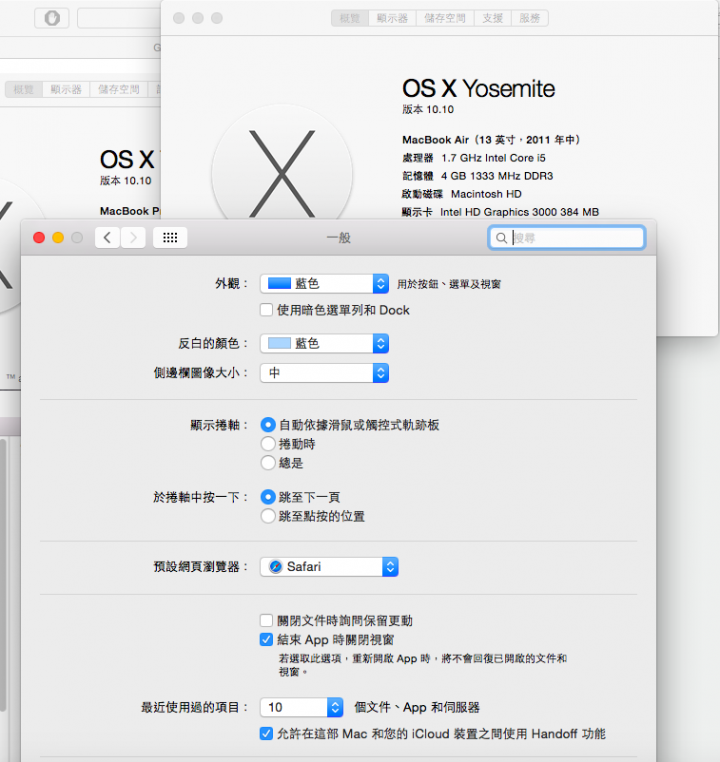Screen dimensions: 720x762
Task: Click the '版本 10.10' text in the MacBook Air window
Action: pyautogui.click(x=428, y=109)
